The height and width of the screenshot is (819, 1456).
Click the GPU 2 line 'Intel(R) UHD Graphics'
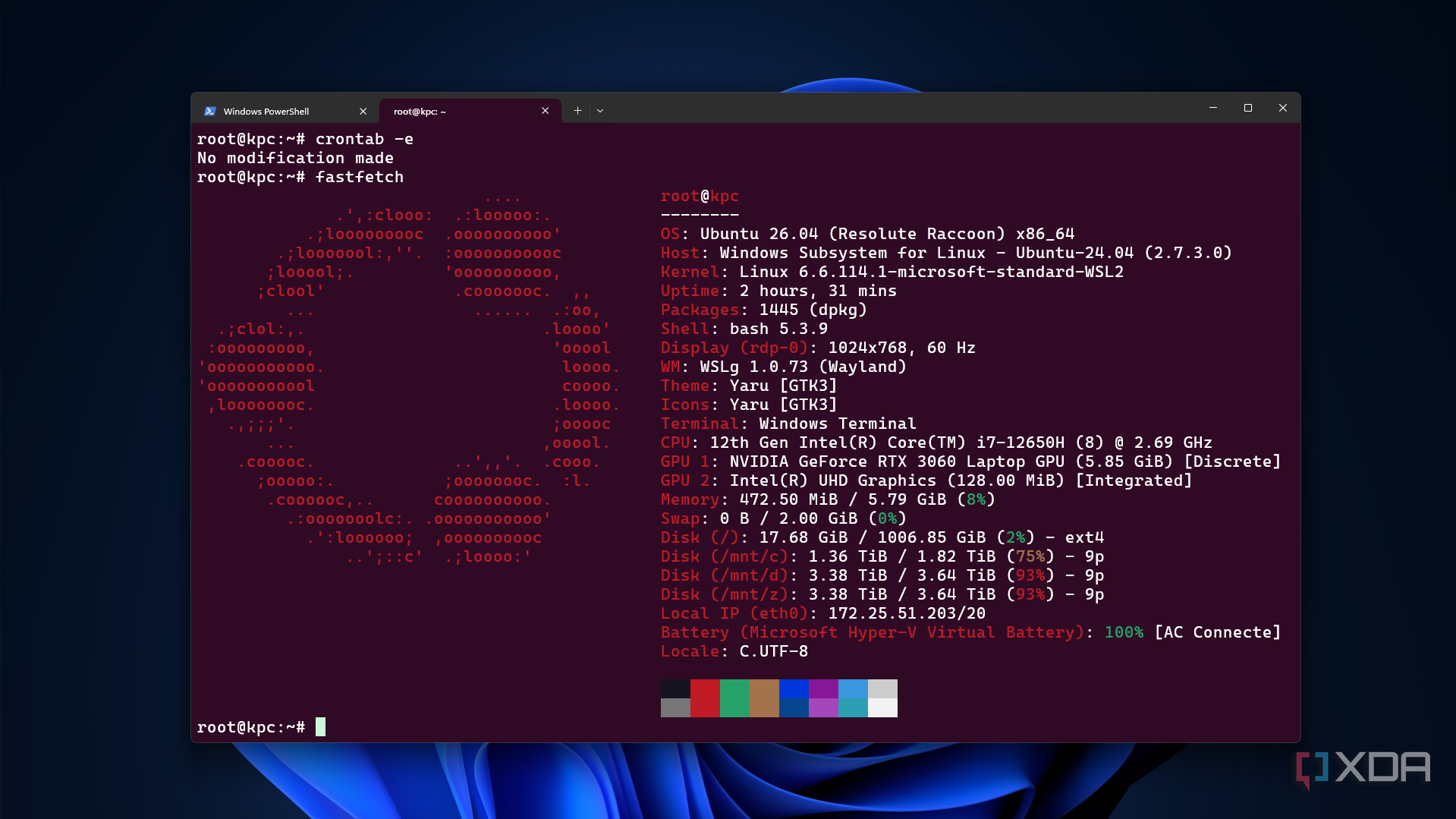coord(926,480)
